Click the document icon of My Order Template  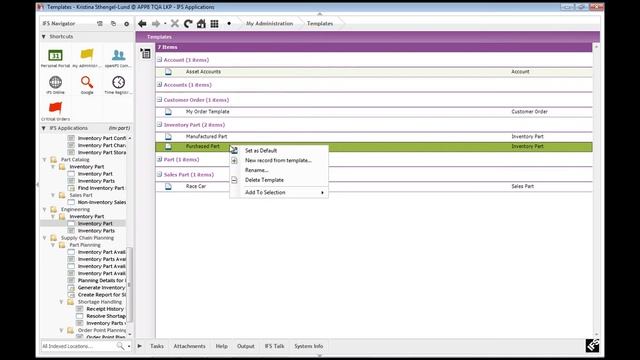point(169,112)
